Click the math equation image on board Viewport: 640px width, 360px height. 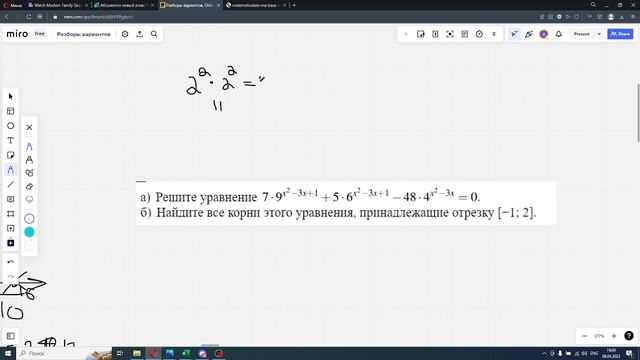point(346,203)
